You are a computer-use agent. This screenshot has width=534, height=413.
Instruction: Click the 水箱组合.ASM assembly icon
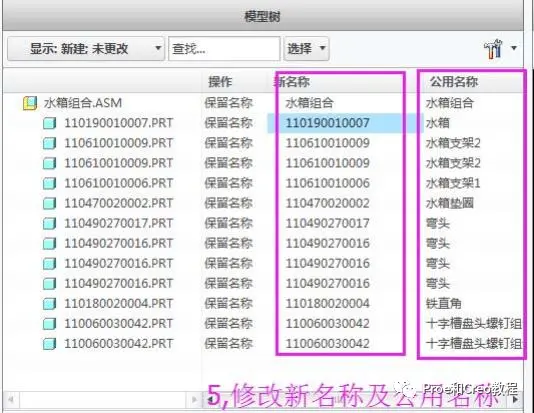[x=30, y=103]
